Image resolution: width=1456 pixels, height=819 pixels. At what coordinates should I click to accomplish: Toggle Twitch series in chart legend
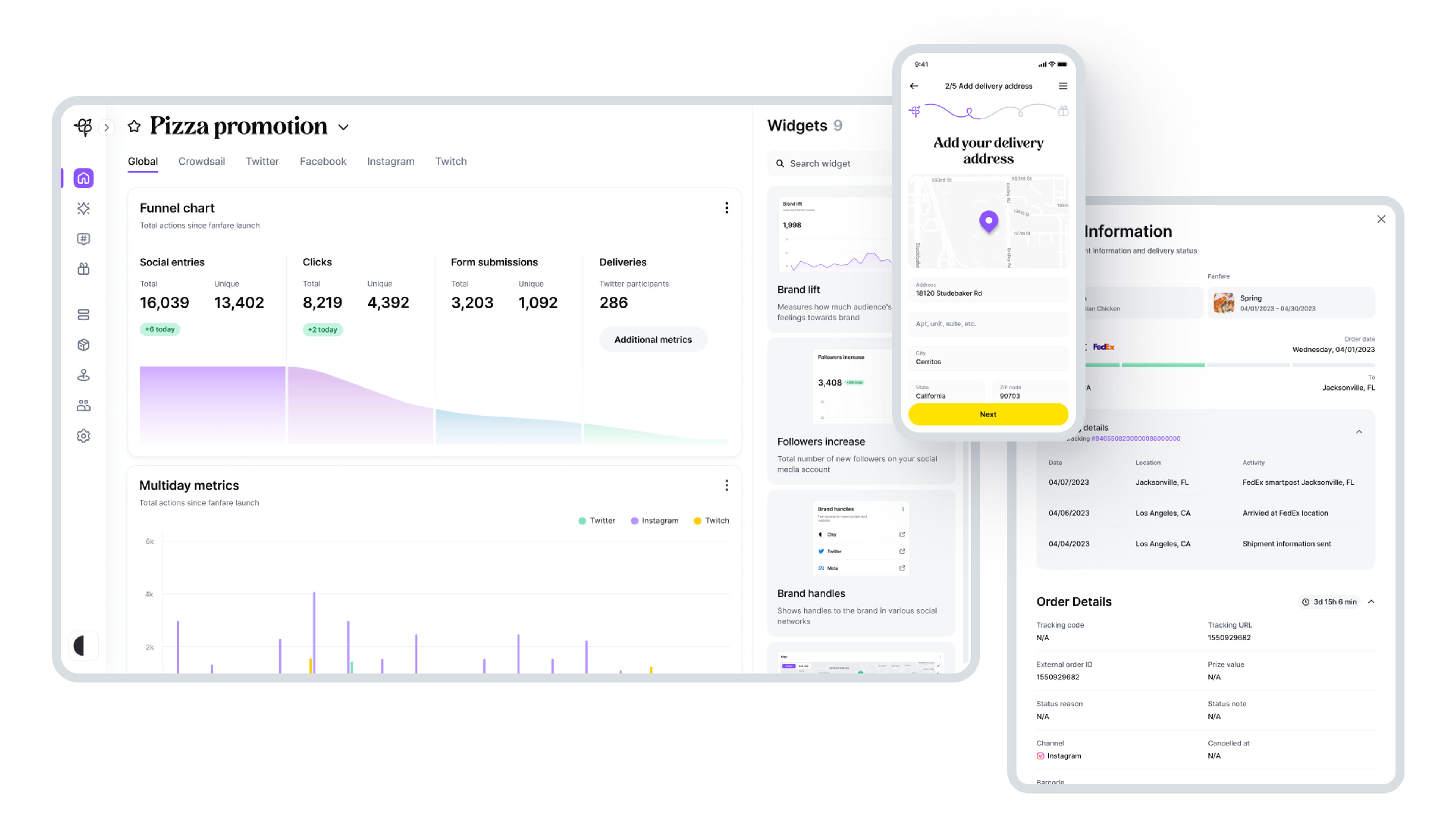(x=712, y=521)
